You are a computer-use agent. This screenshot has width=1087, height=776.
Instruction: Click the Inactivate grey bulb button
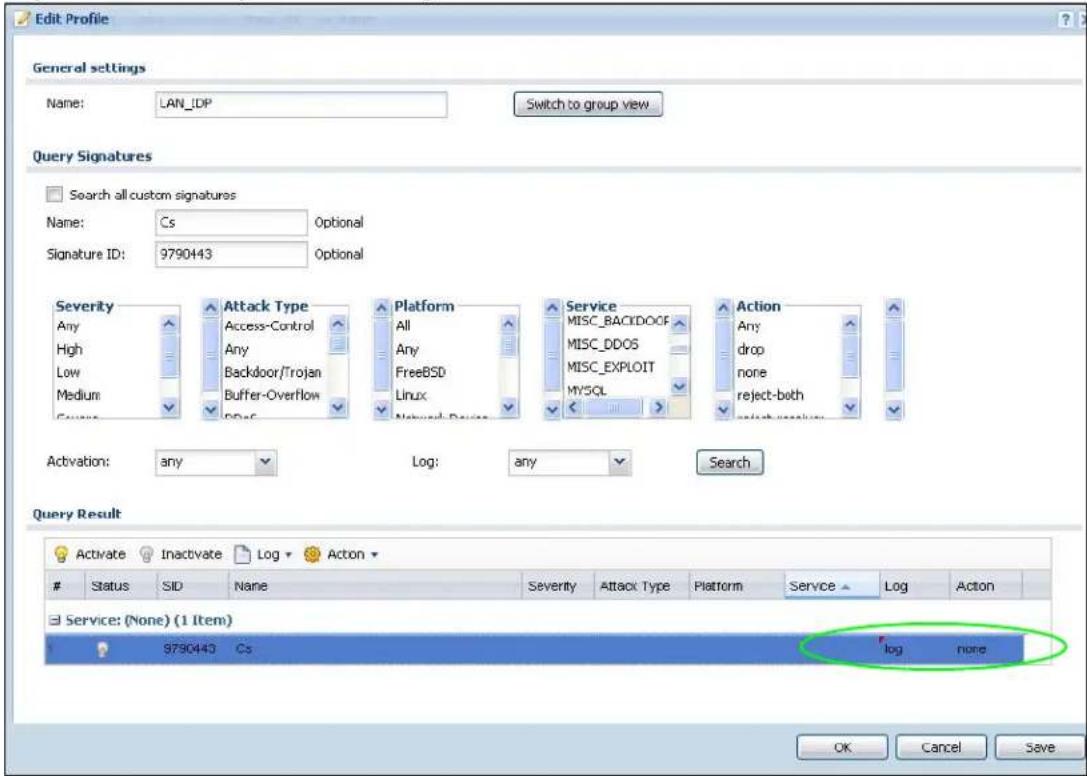click(180, 554)
